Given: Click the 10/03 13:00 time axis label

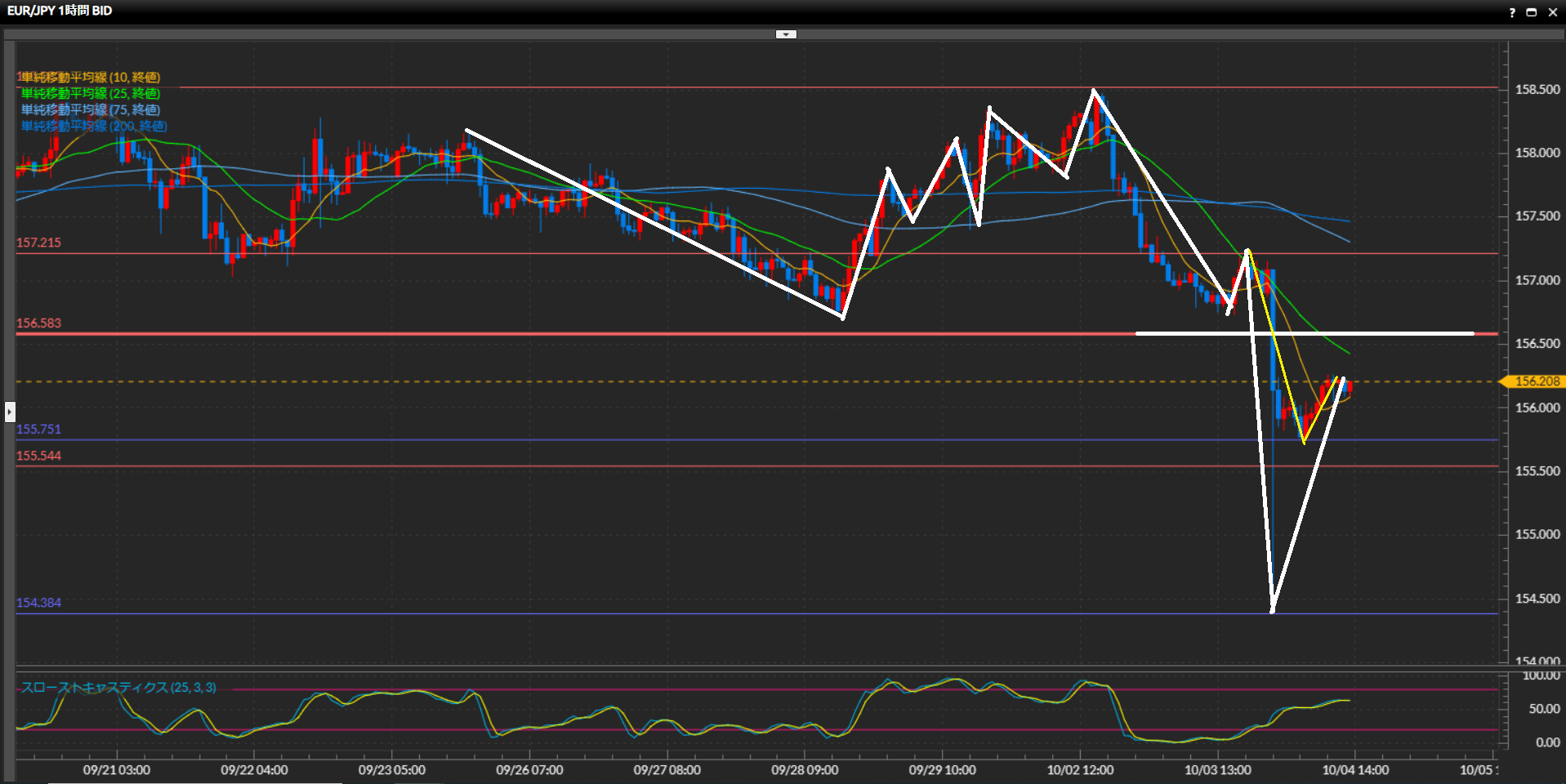Looking at the screenshot, I should pyautogui.click(x=1217, y=770).
